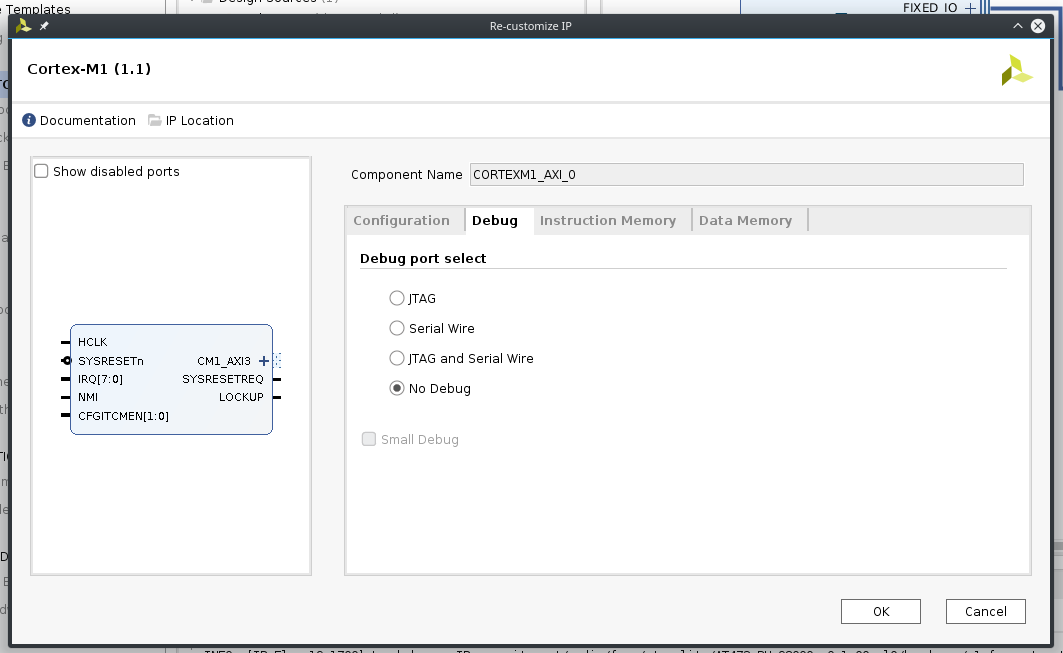Expand the CM1_AXI3 plus port icon

point(264,361)
